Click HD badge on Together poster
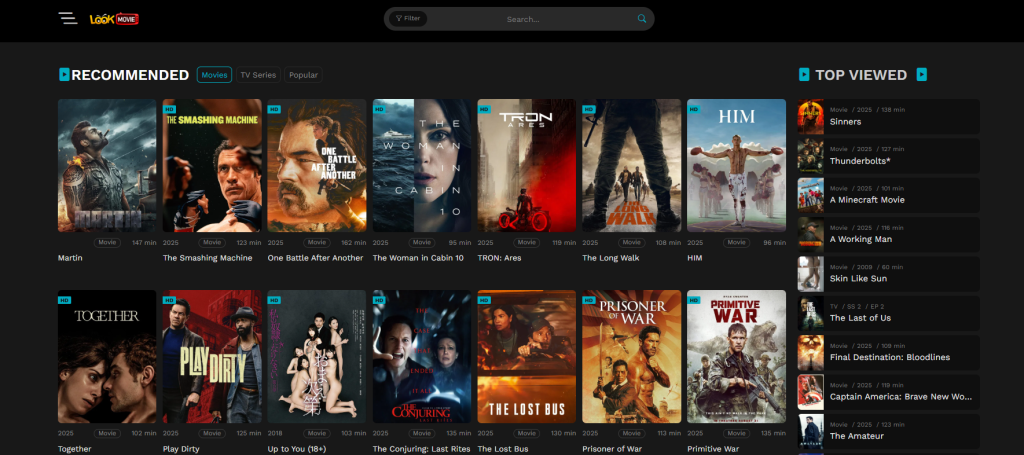Screen dimensions: 1024x455 click(64, 300)
